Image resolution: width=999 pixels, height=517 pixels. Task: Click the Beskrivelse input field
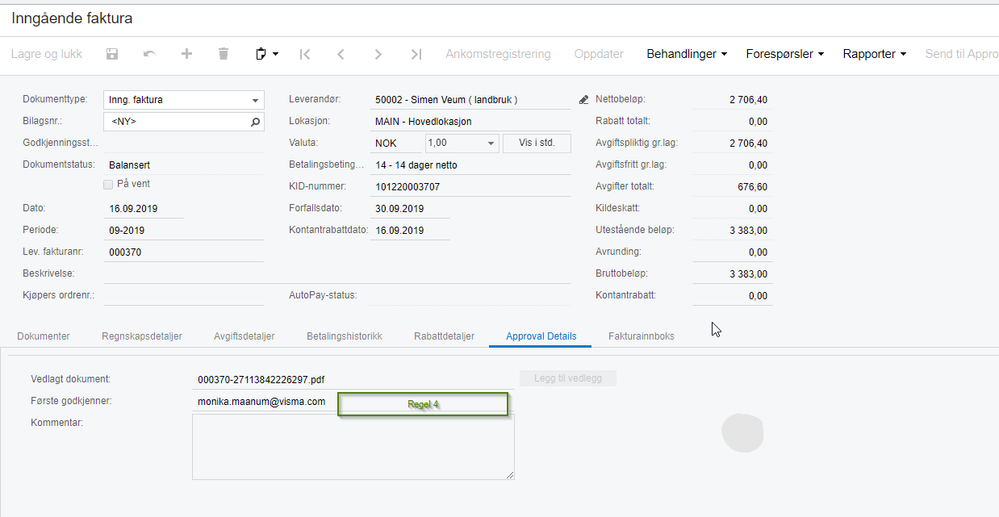click(x=337, y=274)
